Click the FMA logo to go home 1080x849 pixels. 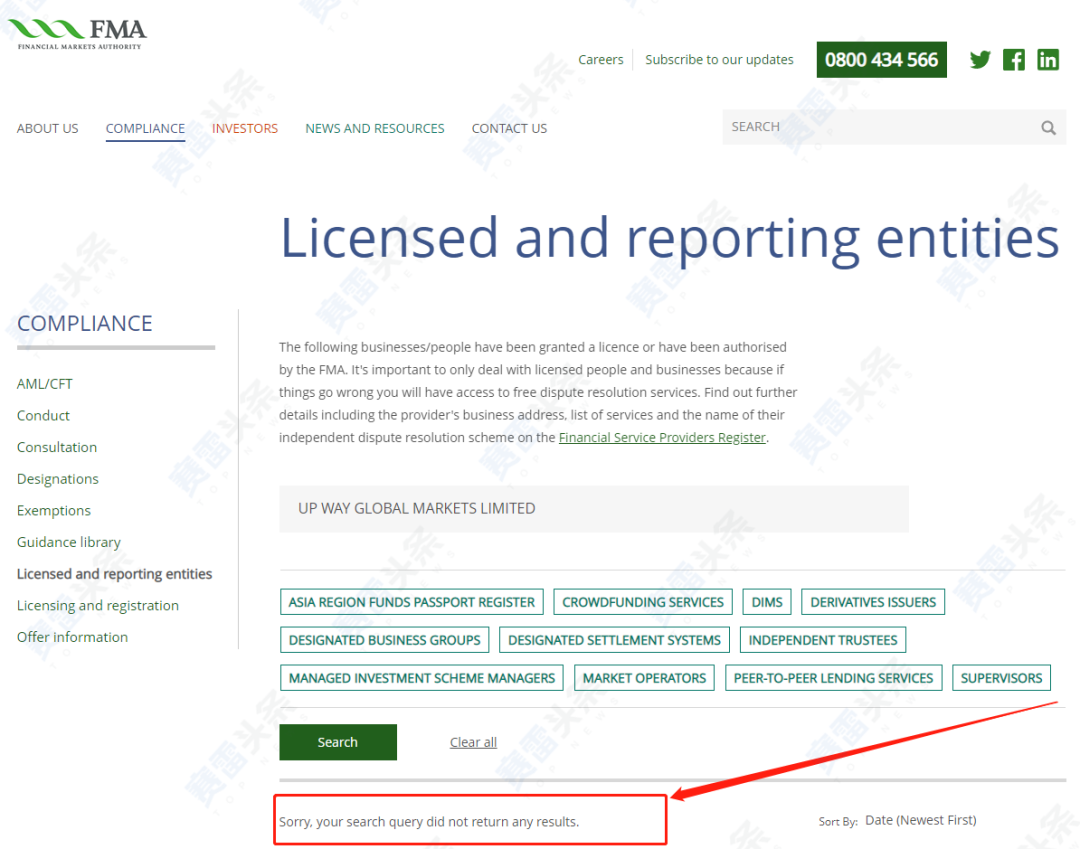pos(77,33)
